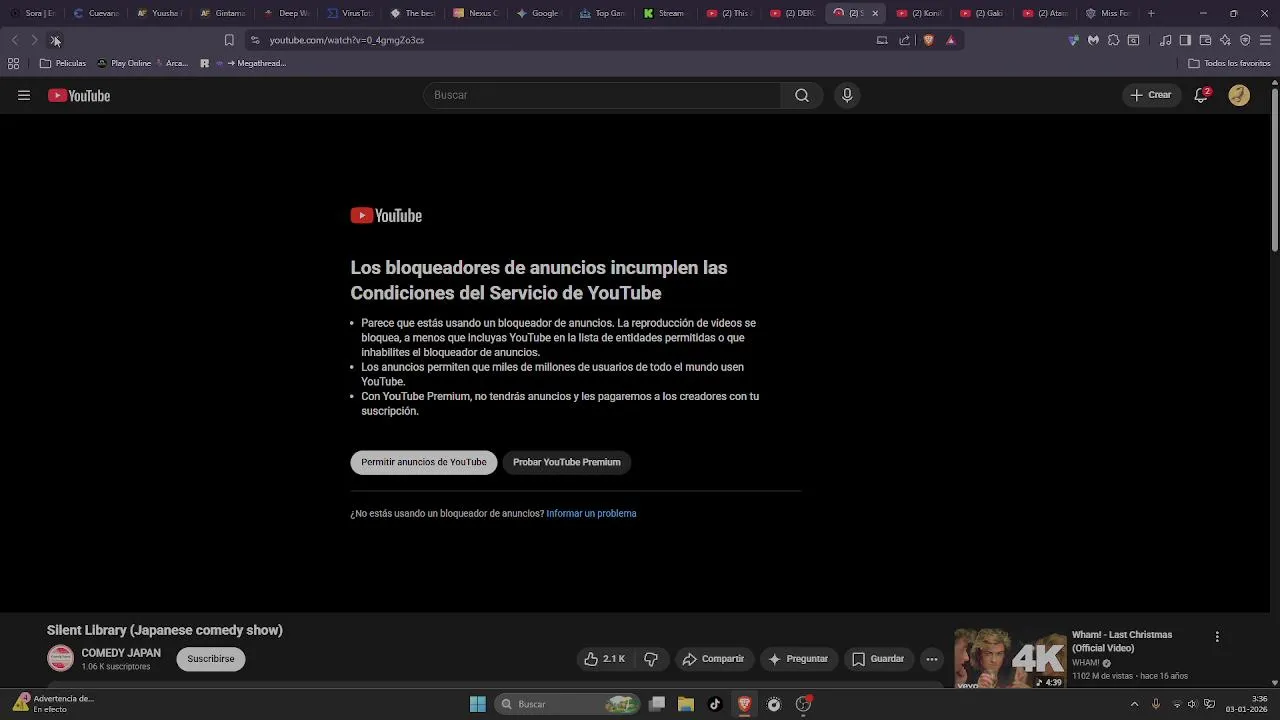Open the Peliculas bookmarks folder
1280x720 pixels.
(x=63, y=63)
